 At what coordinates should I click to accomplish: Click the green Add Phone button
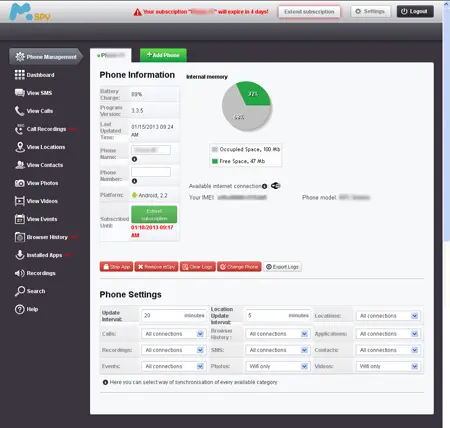point(163,55)
